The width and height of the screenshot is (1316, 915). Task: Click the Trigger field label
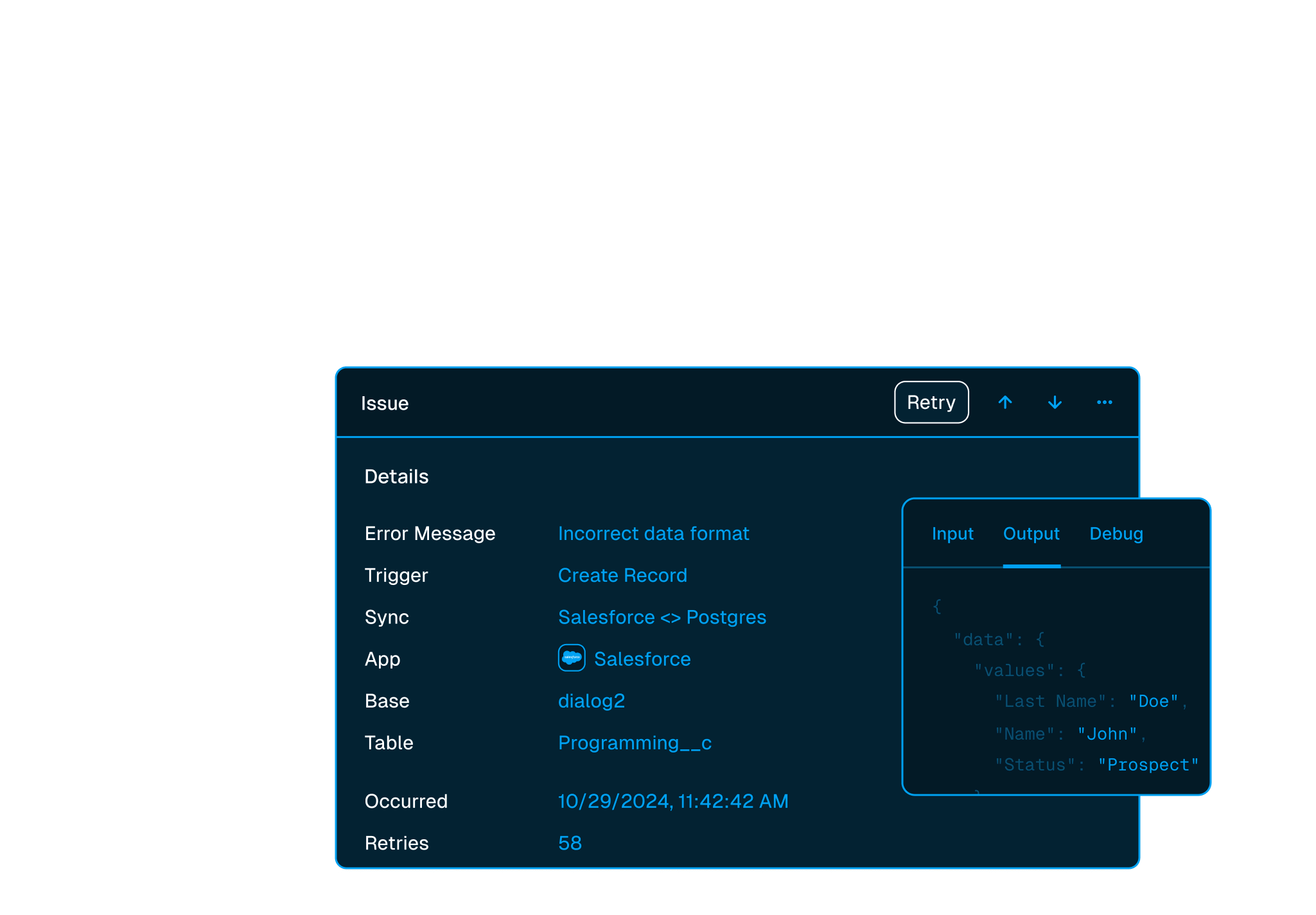tap(396, 575)
